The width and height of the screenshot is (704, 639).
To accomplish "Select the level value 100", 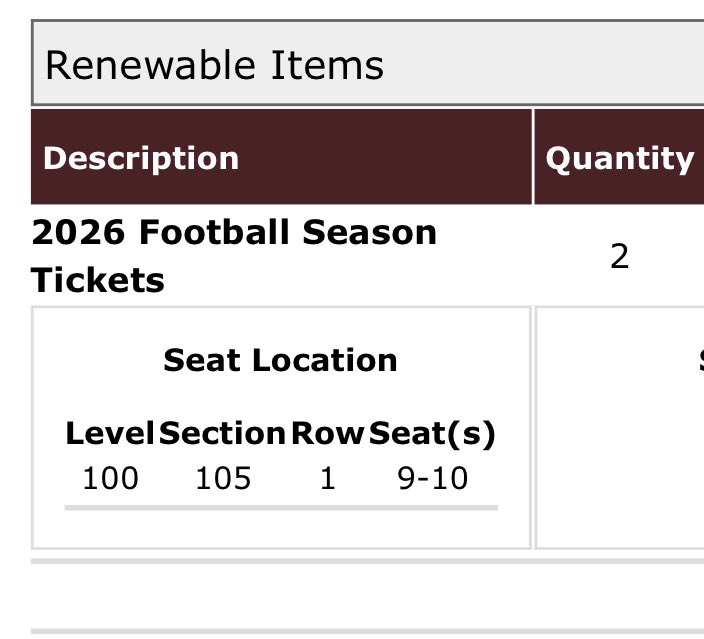I will (110, 478).
